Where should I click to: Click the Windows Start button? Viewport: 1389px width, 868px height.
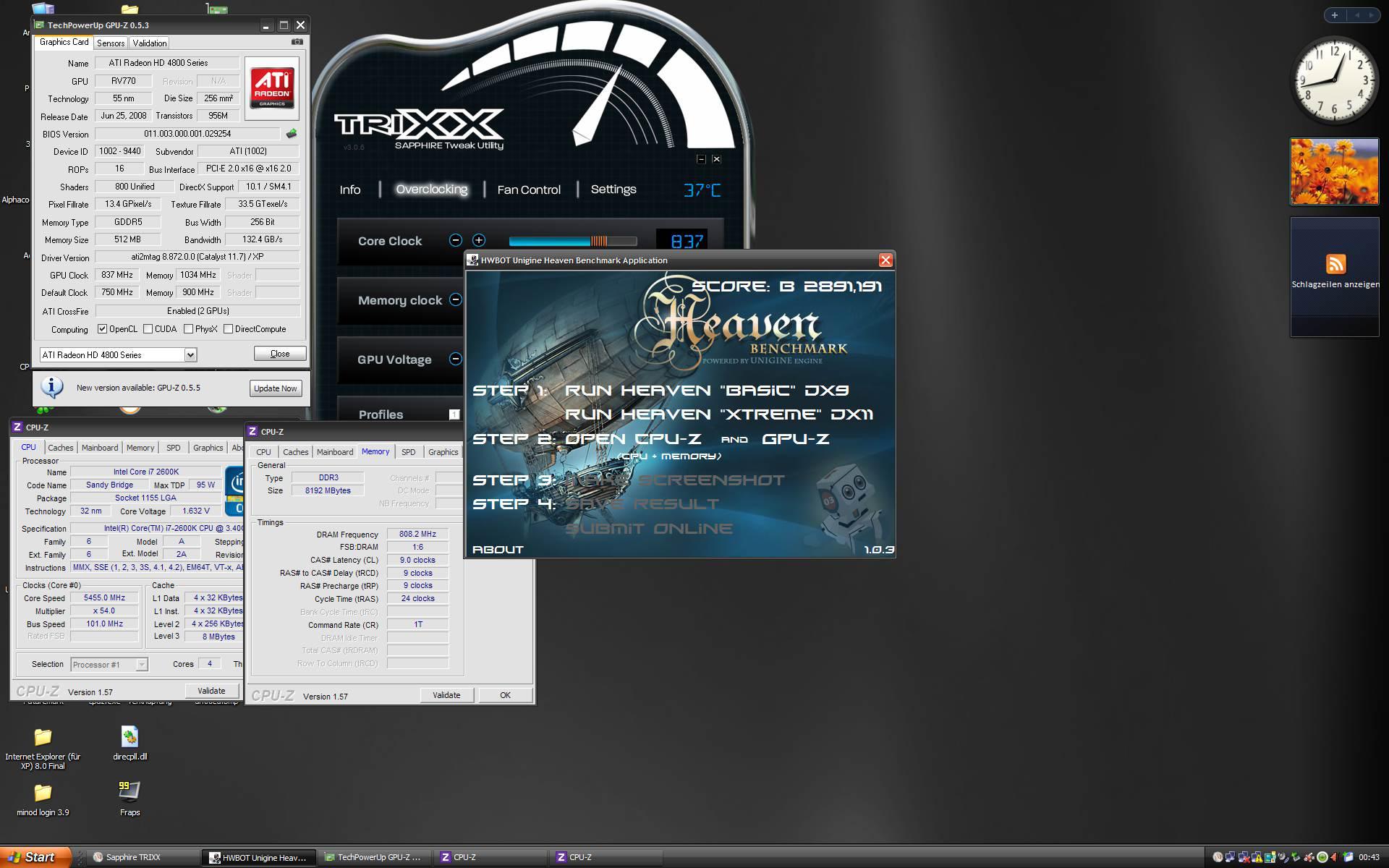[x=35, y=857]
